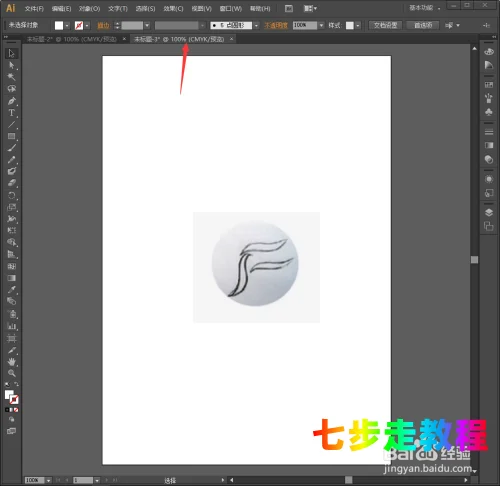The width and height of the screenshot is (500, 486).
Task: Change drawing mode below fill swatches
Action: pos(11,419)
